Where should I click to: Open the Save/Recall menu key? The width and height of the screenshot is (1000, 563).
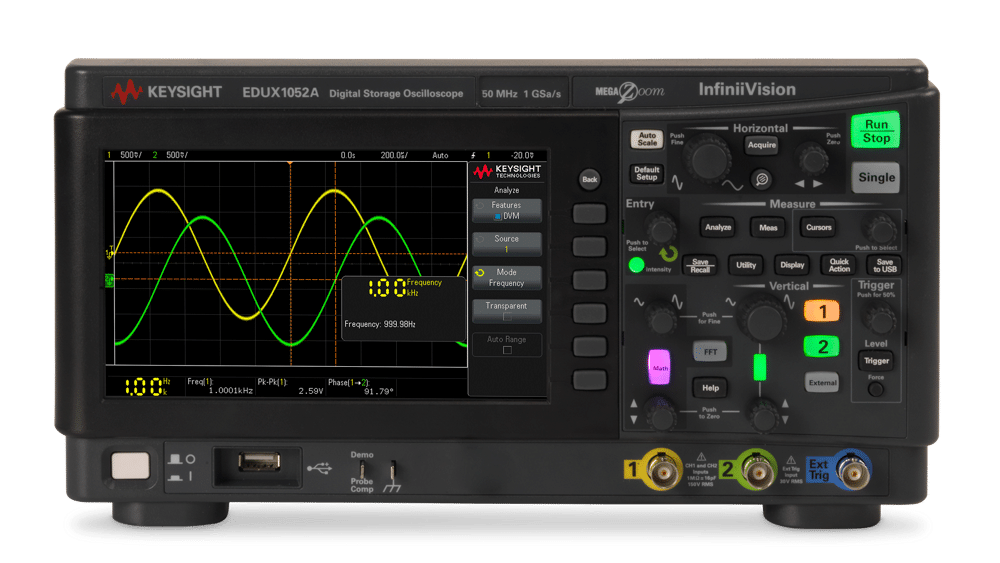click(x=700, y=266)
